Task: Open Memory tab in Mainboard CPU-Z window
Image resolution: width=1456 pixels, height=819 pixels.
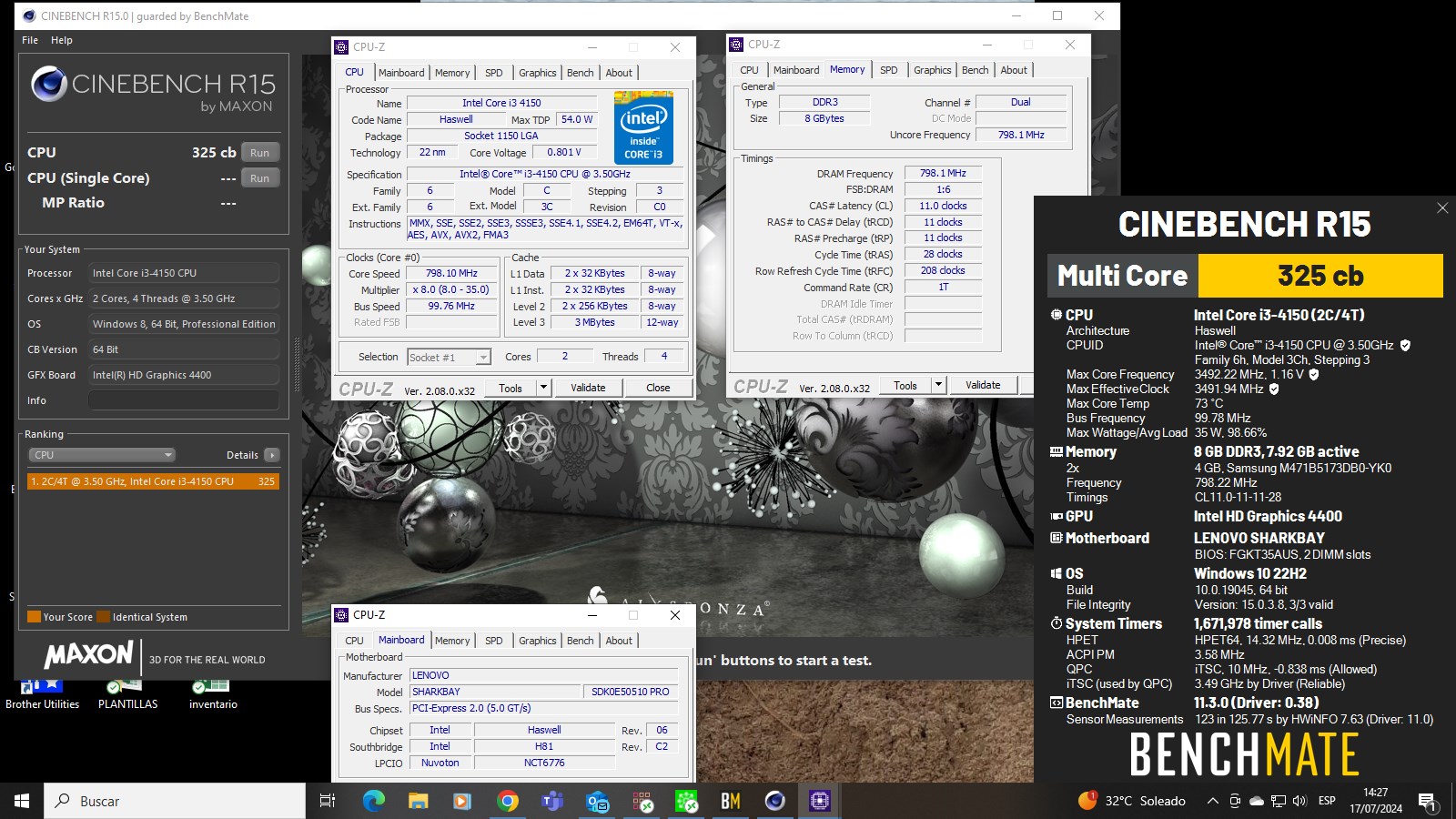Action: click(x=452, y=641)
